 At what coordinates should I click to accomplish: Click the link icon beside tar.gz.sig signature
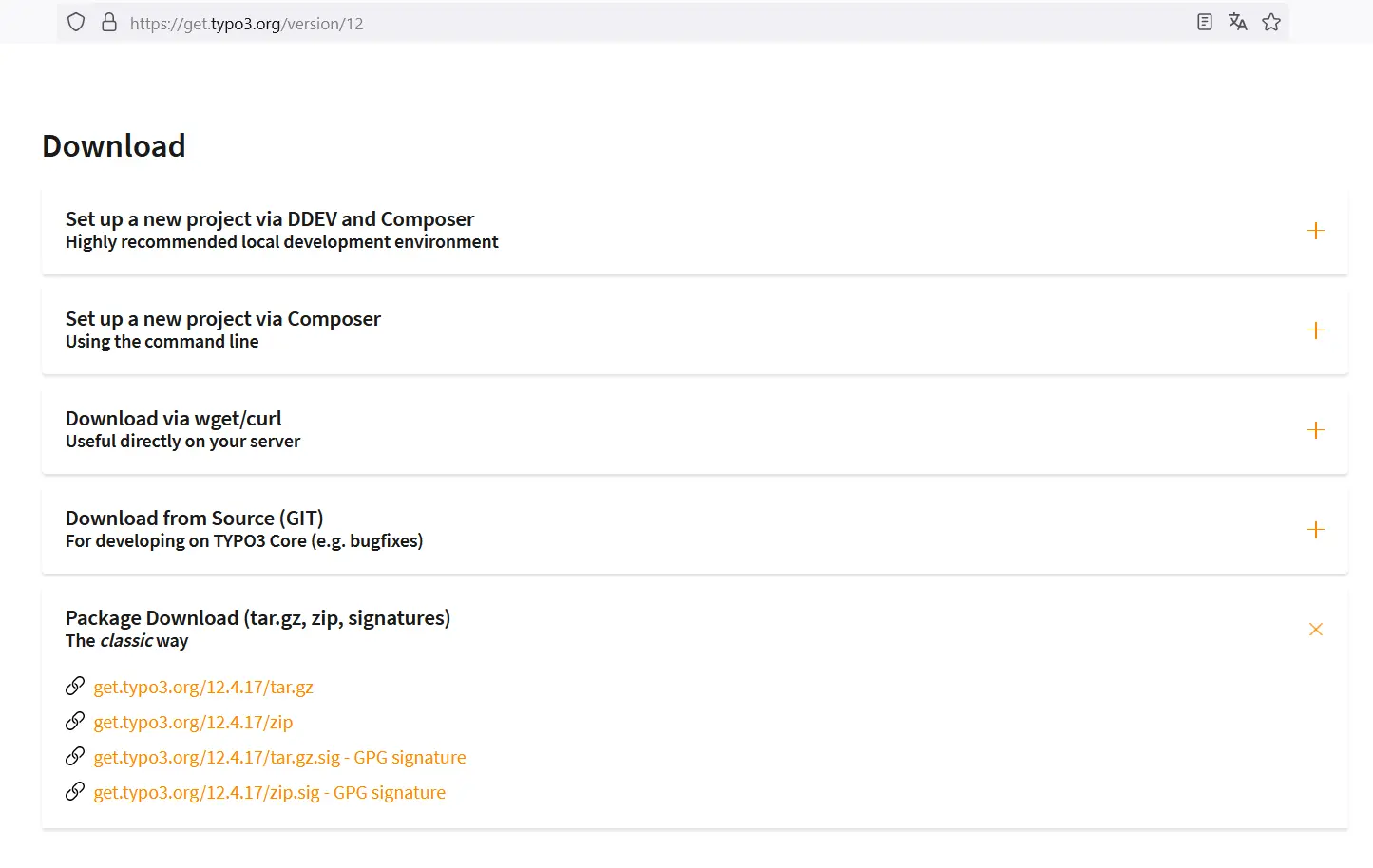[75, 755]
